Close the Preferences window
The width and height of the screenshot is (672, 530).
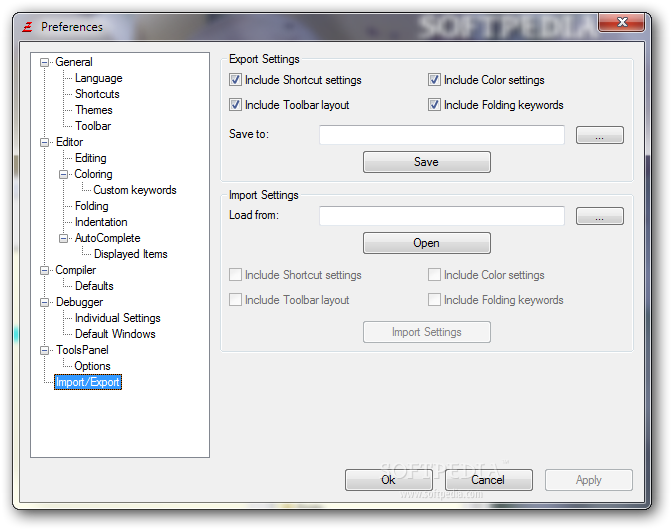(621, 22)
